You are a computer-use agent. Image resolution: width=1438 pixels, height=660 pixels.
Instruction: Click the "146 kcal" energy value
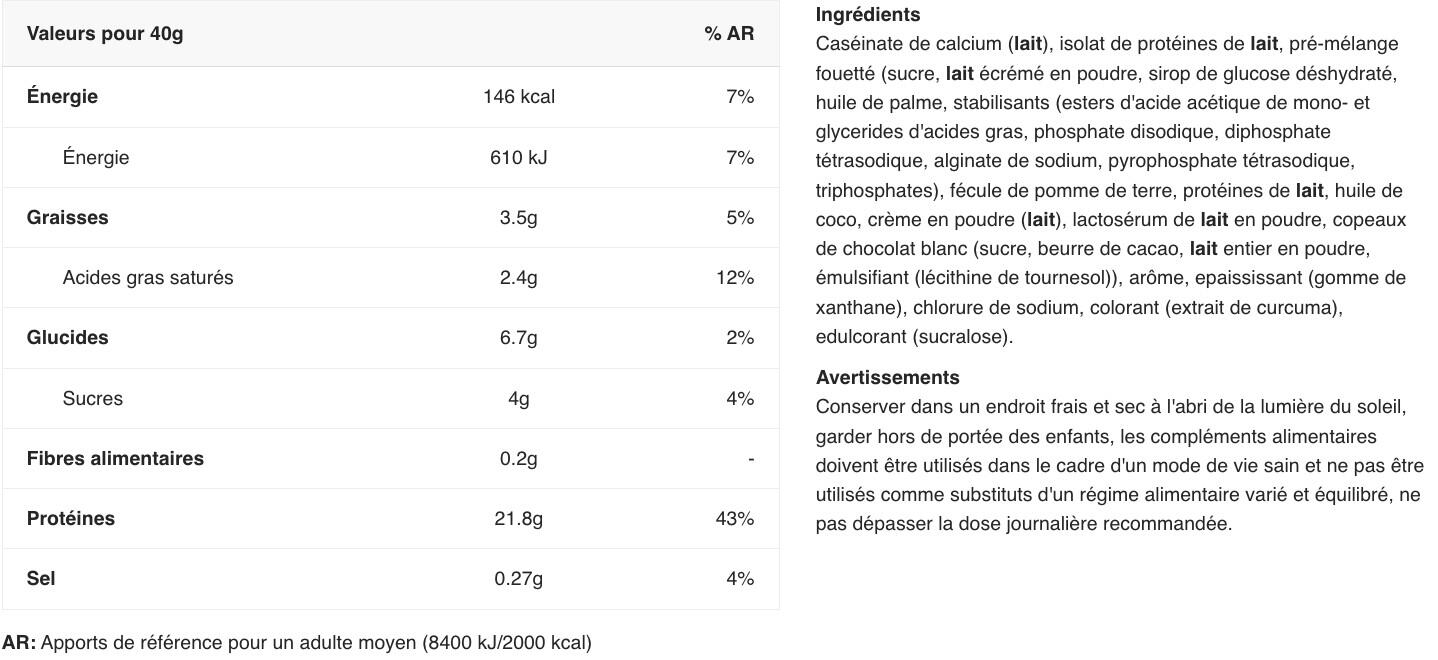coord(518,97)
